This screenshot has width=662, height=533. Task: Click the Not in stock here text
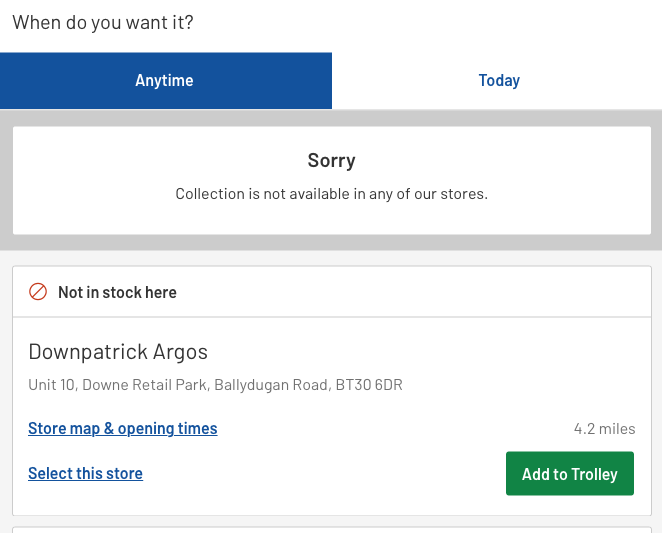pos(117,292)
